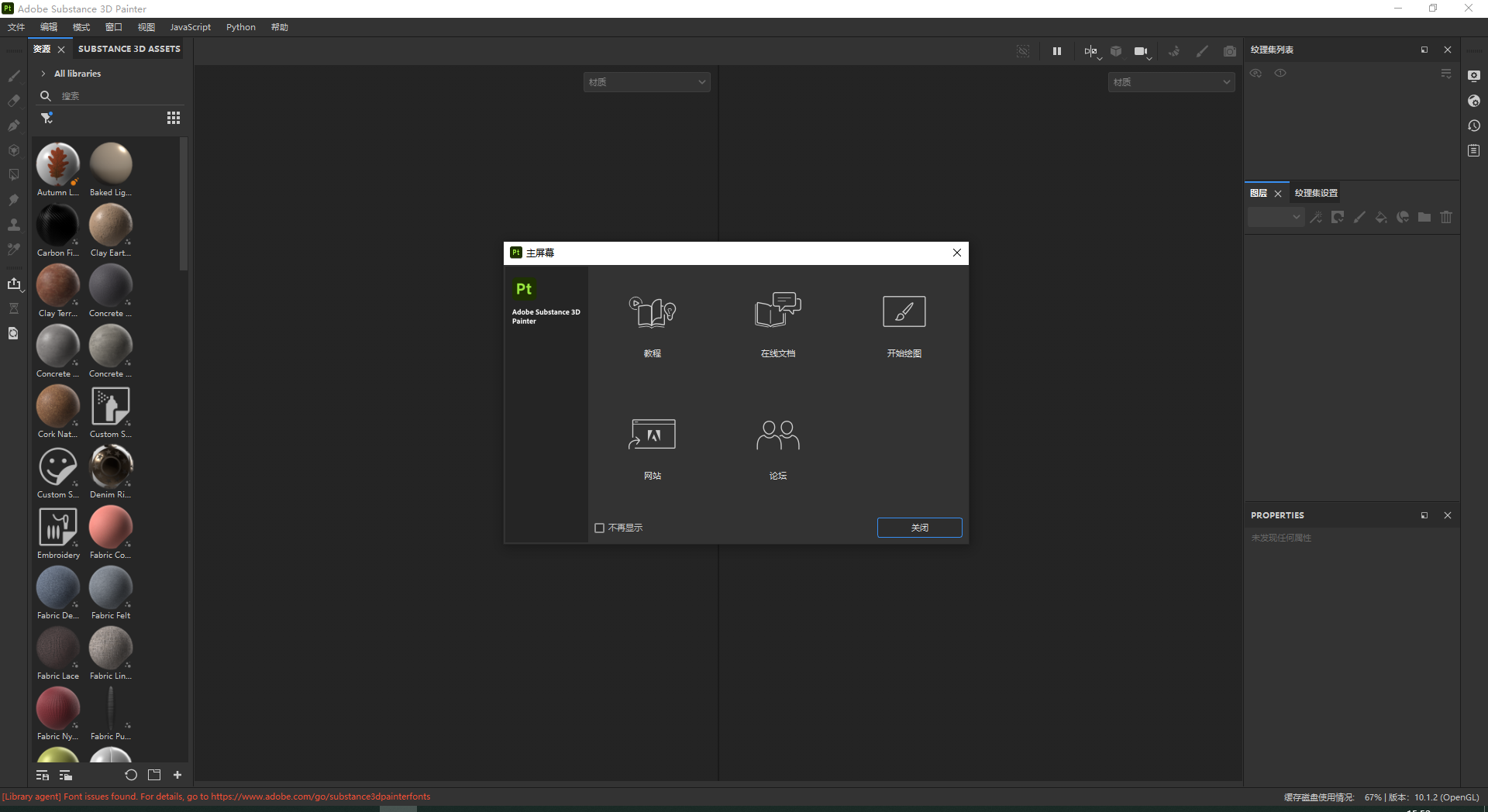Open the Log panel icon
Viewport: 1488px width, 812px height.
click(1474, 150)
